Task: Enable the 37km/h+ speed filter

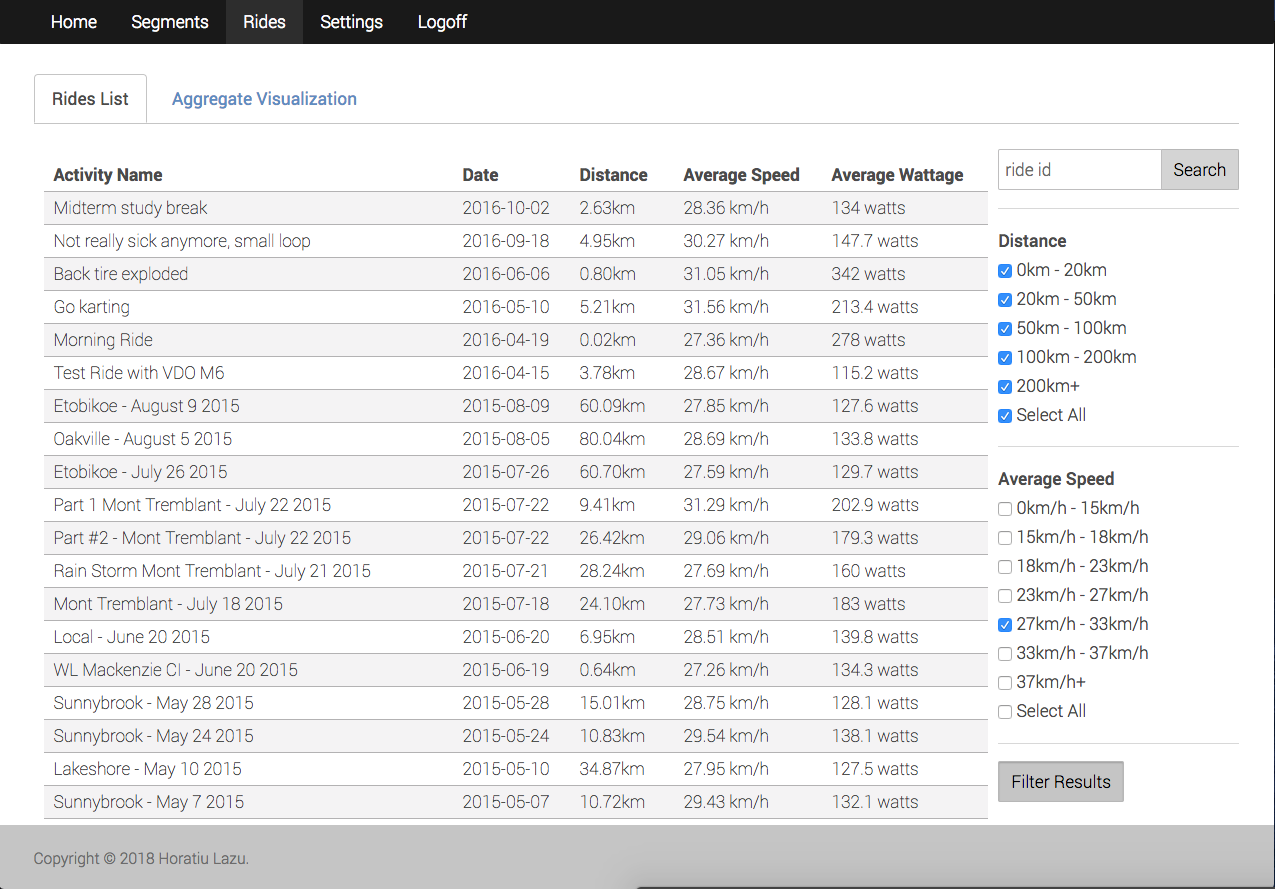Action: [1005, 683]
